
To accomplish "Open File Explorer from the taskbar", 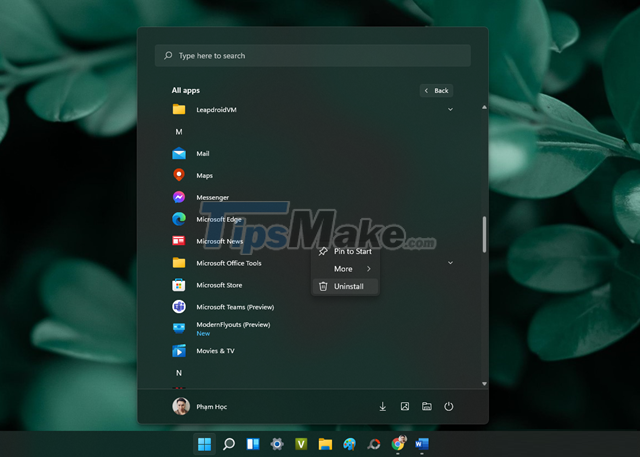I will (x=325, y=444).
